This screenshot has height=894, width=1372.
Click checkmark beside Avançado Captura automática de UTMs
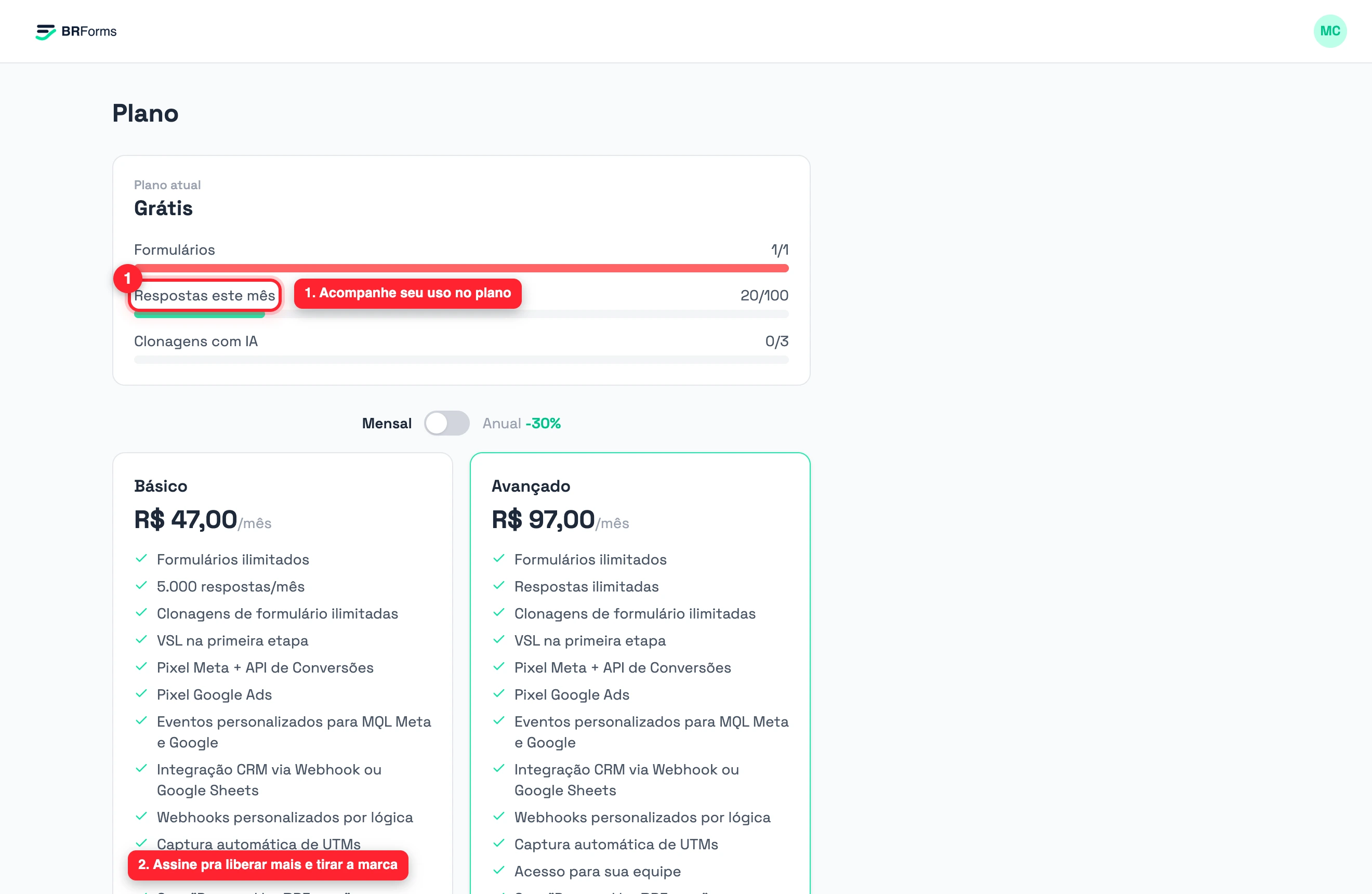coord(498,844)
